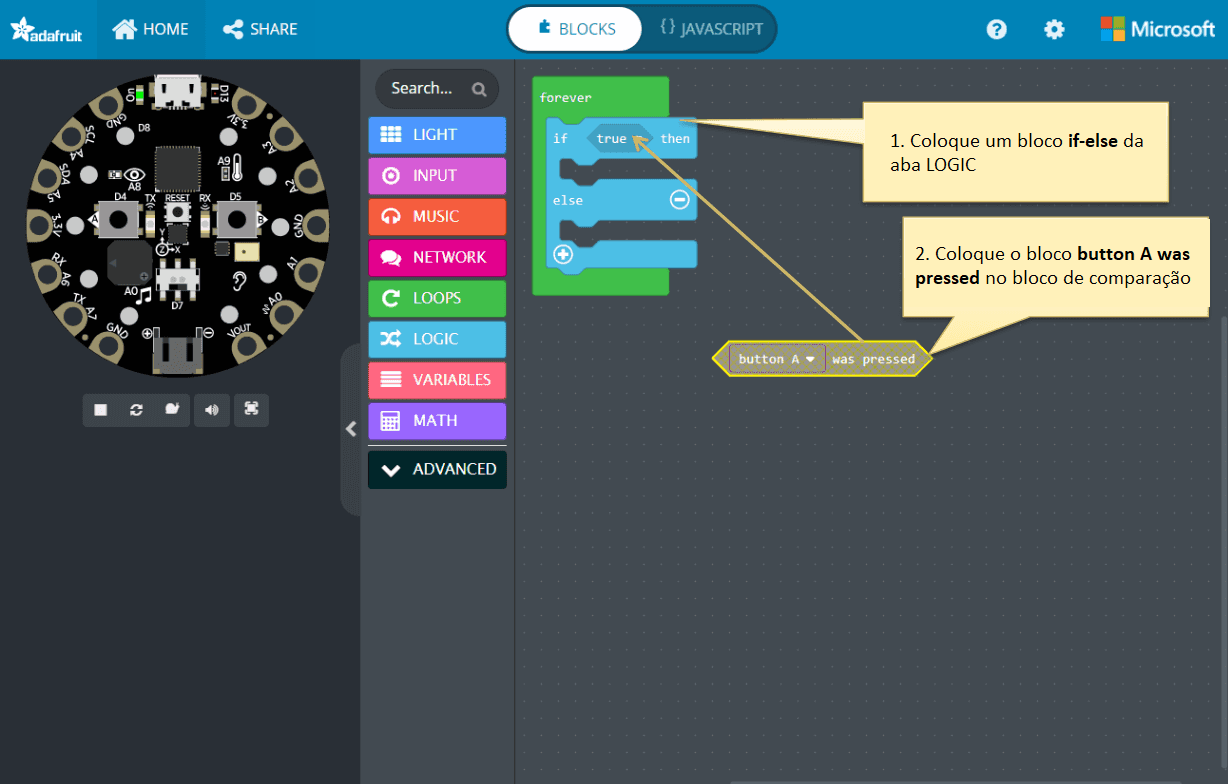This screenshot has height=784, width=1228.
Task: Open the LOGIC blocks category
Action: click(x=437, y=339)
